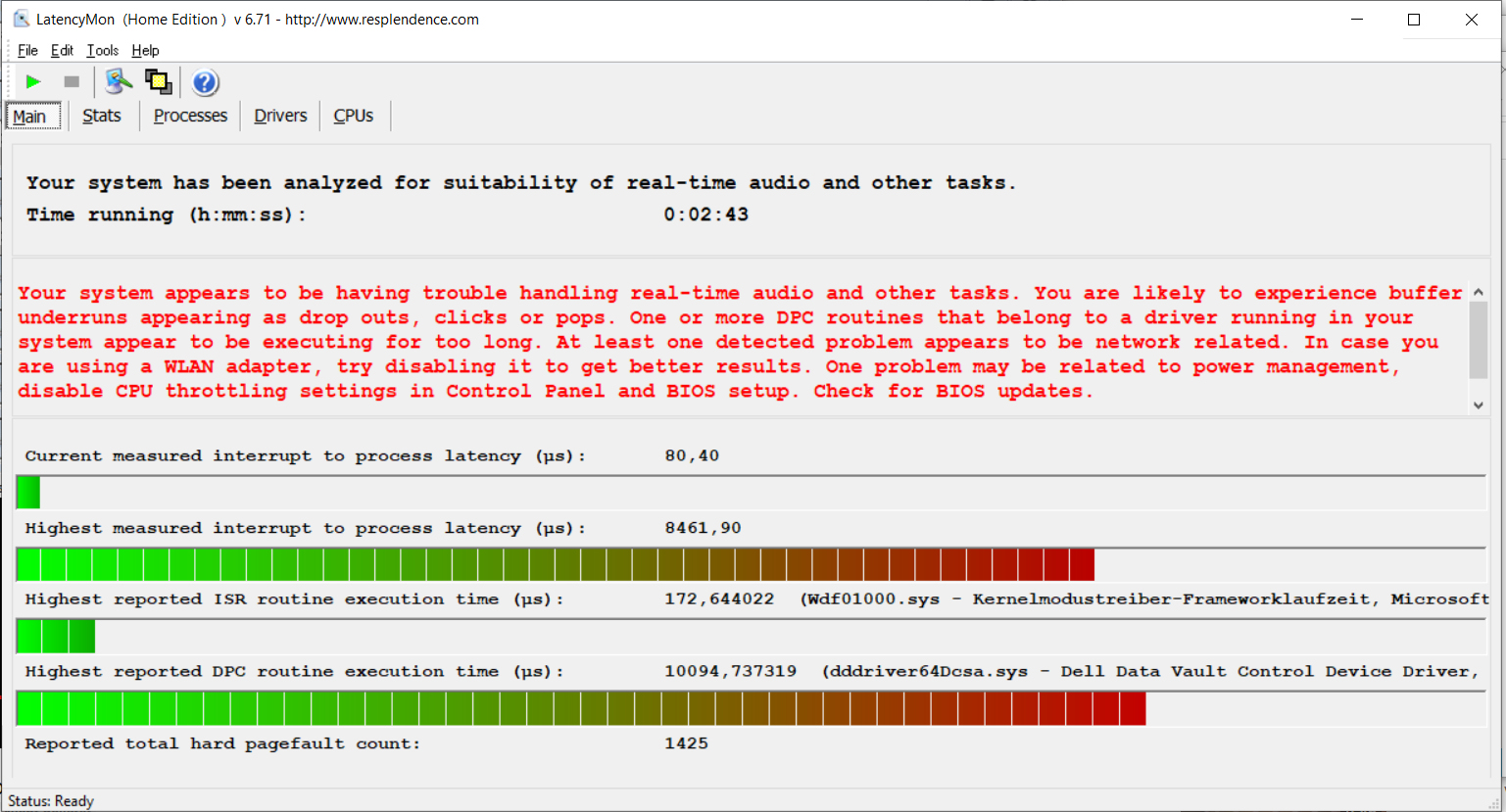The image size is (1506, 812).
Task: Click the warning message scrollbar thumb
Action: pyautogui.click(x=1479, y=339)
